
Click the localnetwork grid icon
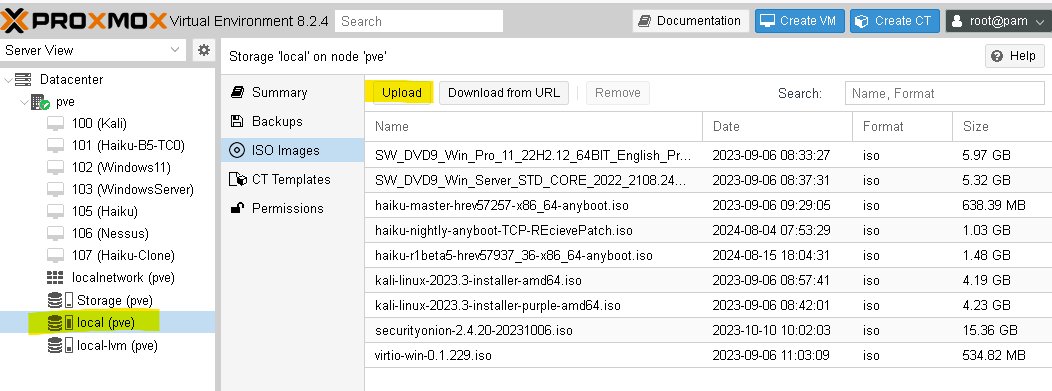55,278
